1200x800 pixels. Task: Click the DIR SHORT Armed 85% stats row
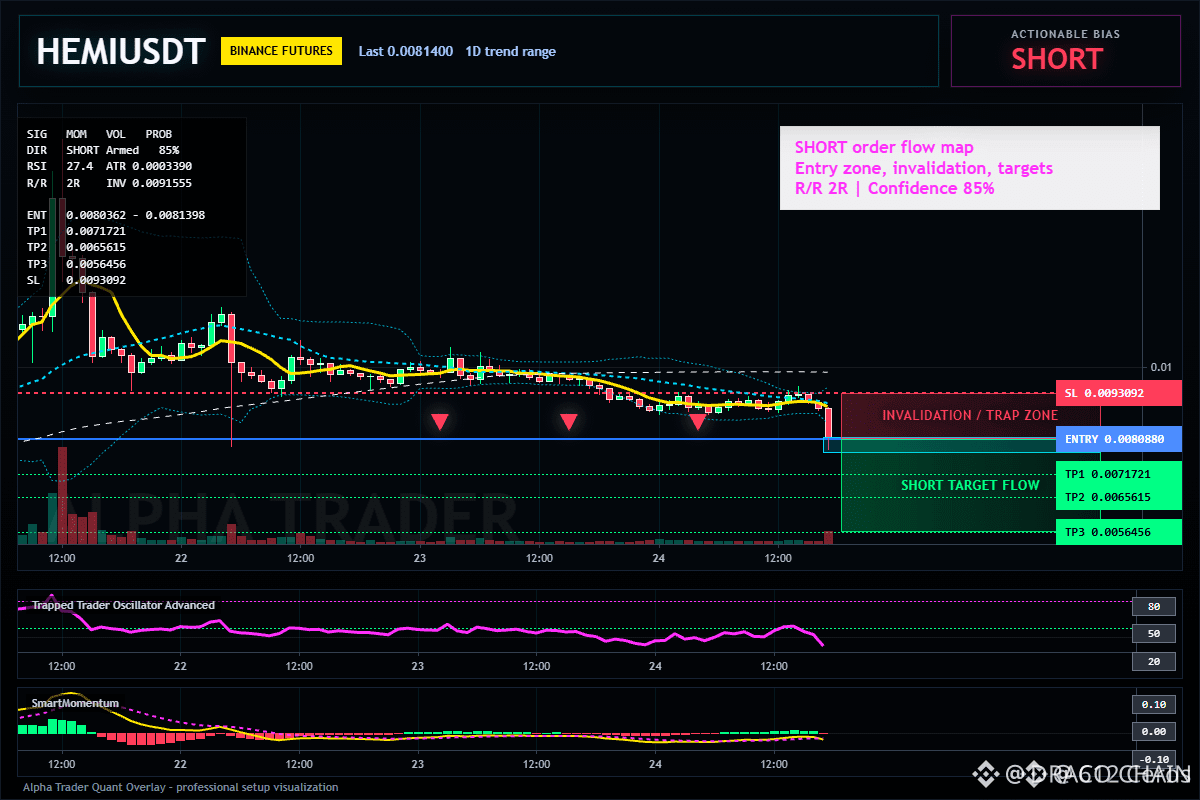pos(103,149)
